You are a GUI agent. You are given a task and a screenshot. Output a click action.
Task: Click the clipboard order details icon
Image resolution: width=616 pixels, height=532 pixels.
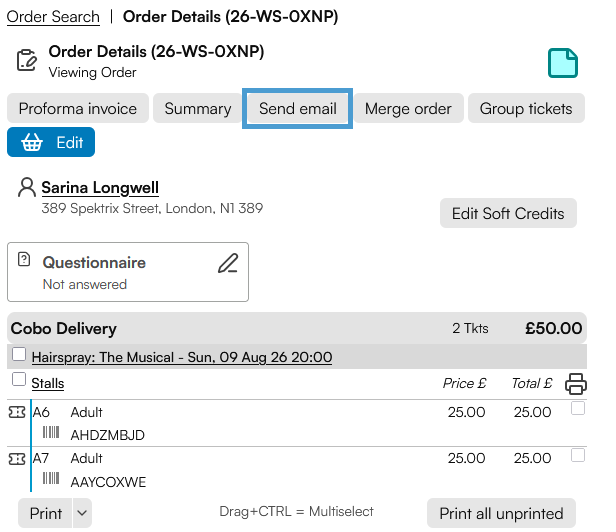point(27,60)
